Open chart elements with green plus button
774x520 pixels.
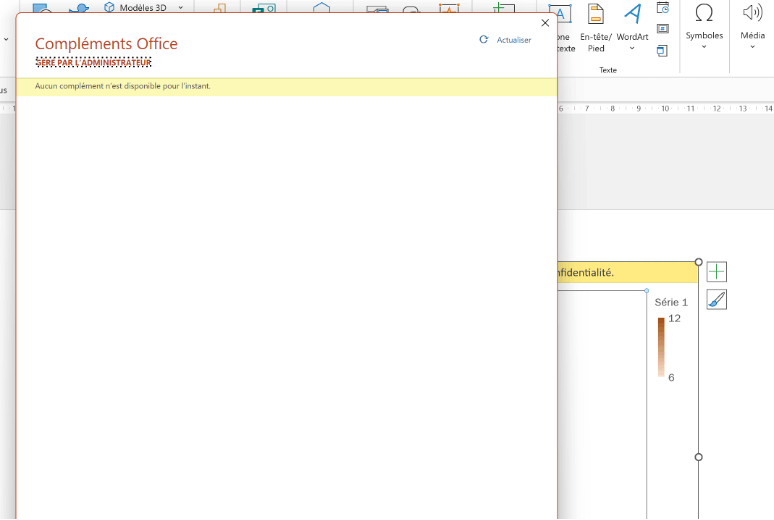click(x=717, y=272)
